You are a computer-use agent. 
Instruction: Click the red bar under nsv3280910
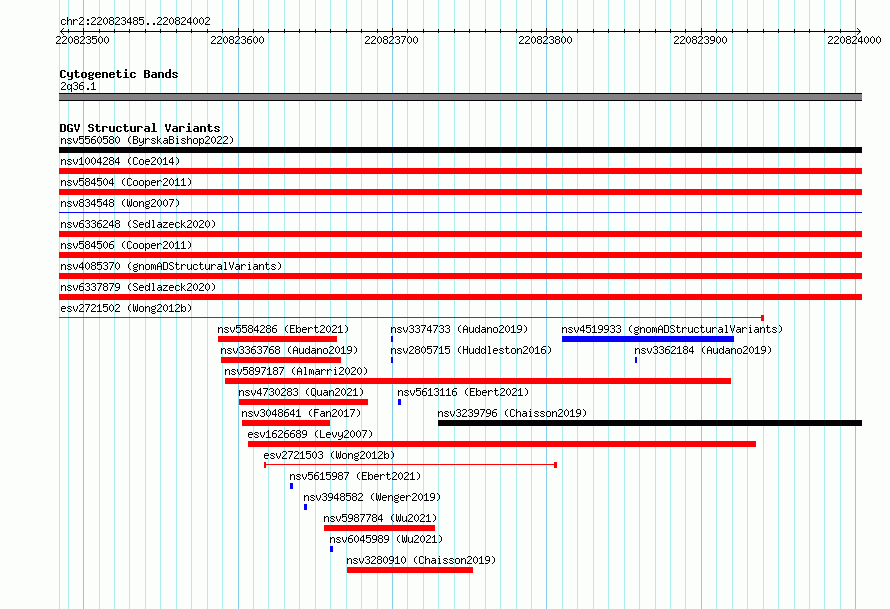(410, 570)
